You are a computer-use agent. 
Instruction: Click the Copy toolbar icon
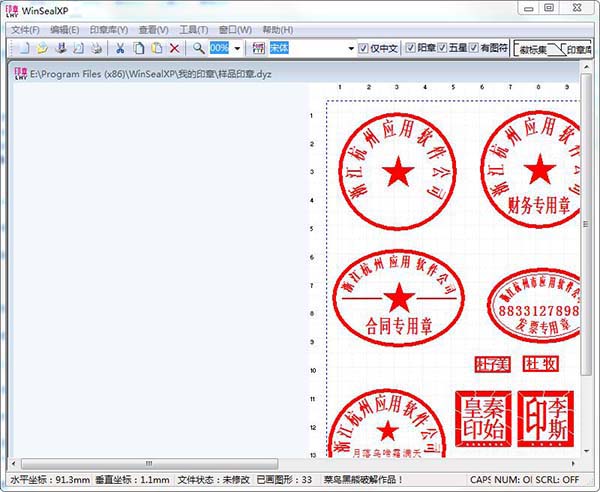(x=139, y=48)
